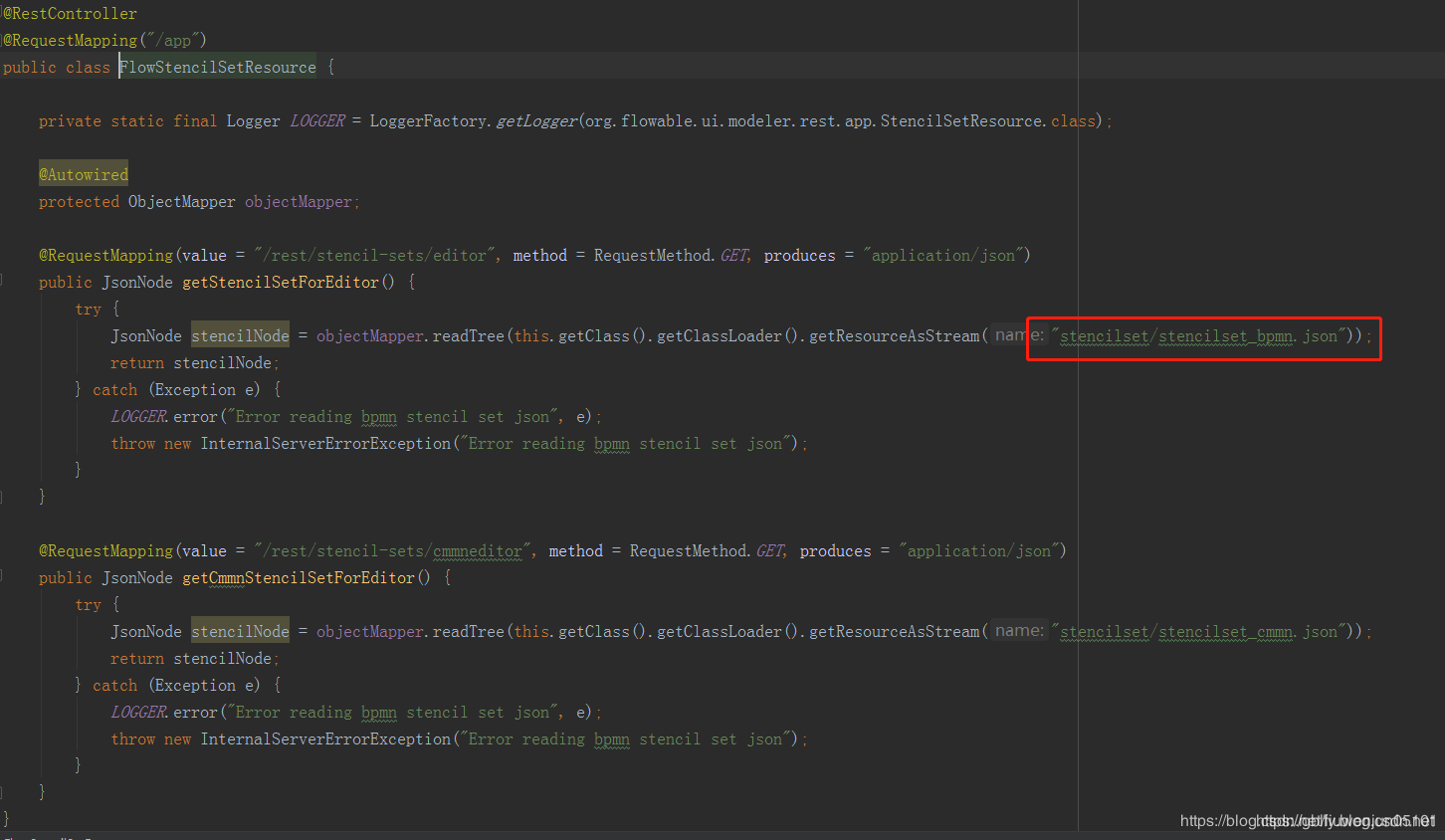The height and width of the screenshot is (840, 1445).
Task: Click the "stencilset/stencilset_bpmn.json" resource string
Action: (x=1199, y=335)
